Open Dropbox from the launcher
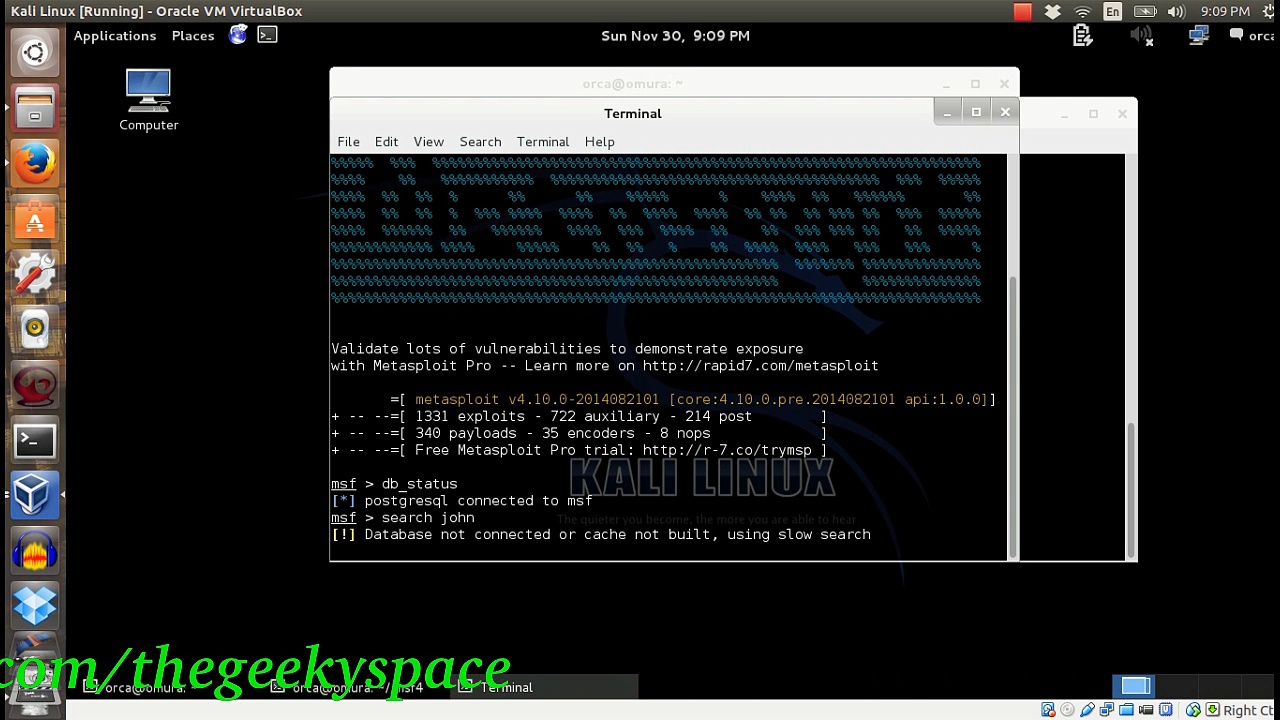This screenshot has height=720, width=1280. [34, 605]
